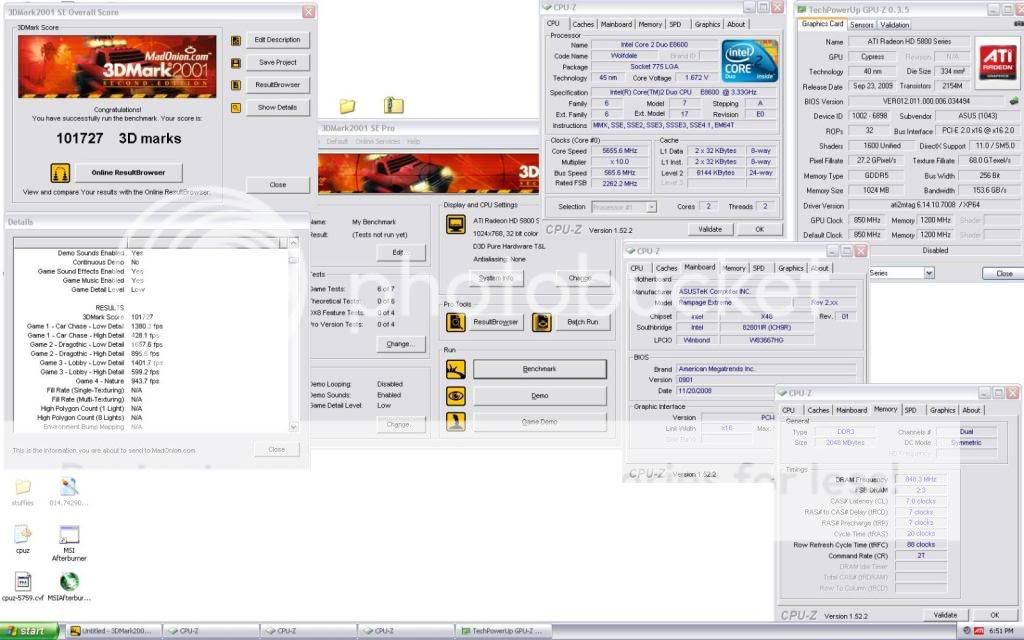Click the ResultBrowser icon under Pro Tools
Image resolution: width=1024 pixels, height=640 pixels.
tap(455, 322)
